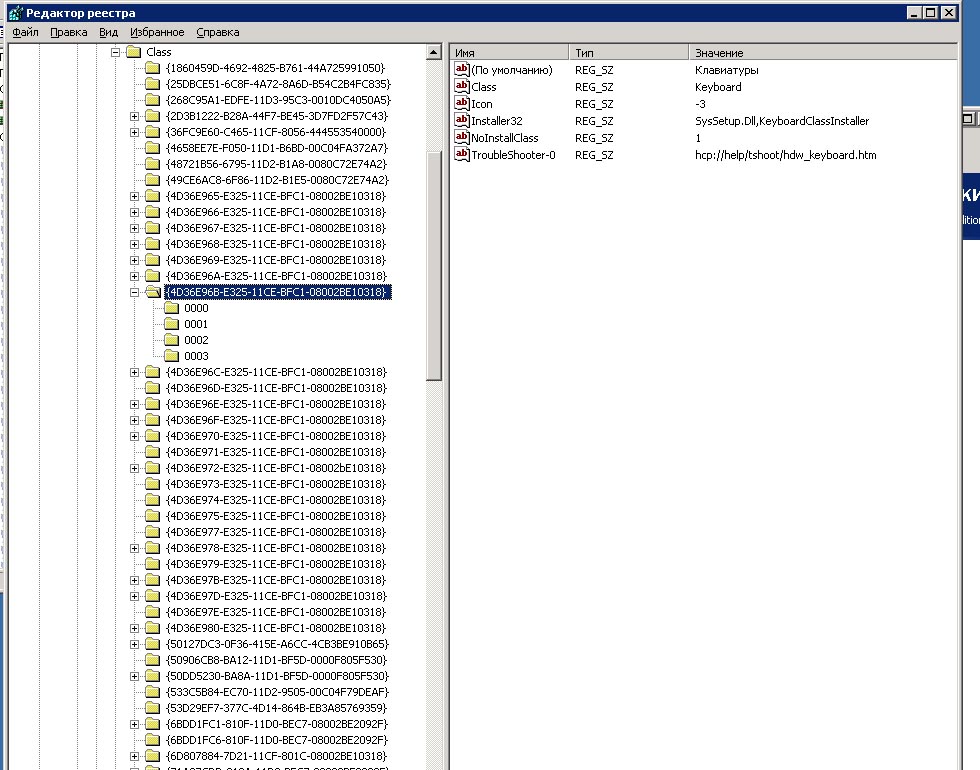980x770 pixels.
Task: Open the Правка menu
Action: [69, 32]
